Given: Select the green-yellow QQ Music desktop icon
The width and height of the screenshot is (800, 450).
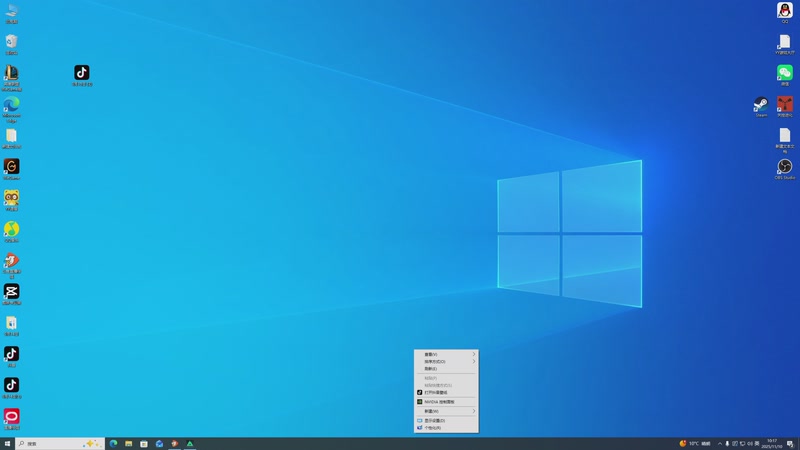Looking at the screenshot, I should click(12, 231).
